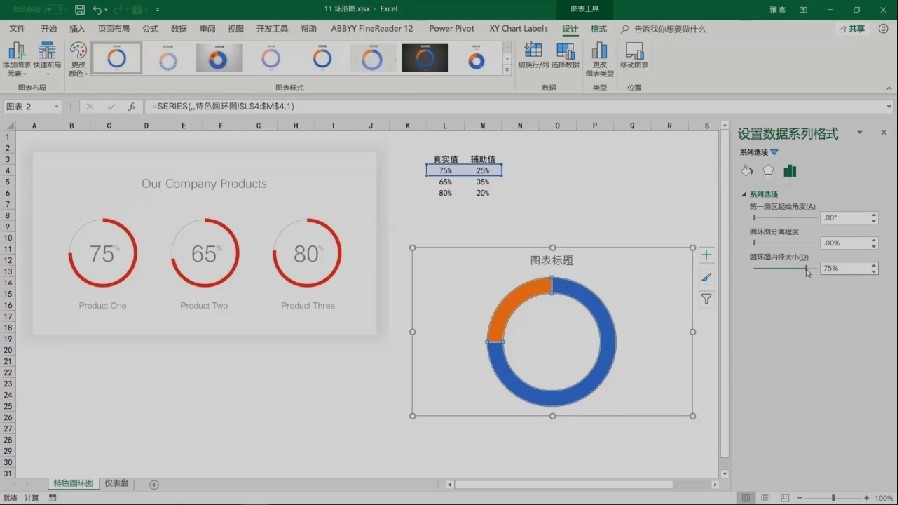Viewport: 898px width, 505px height.
Task: Switch to the Format ribbon tab
Action: (x=598, y=29)
